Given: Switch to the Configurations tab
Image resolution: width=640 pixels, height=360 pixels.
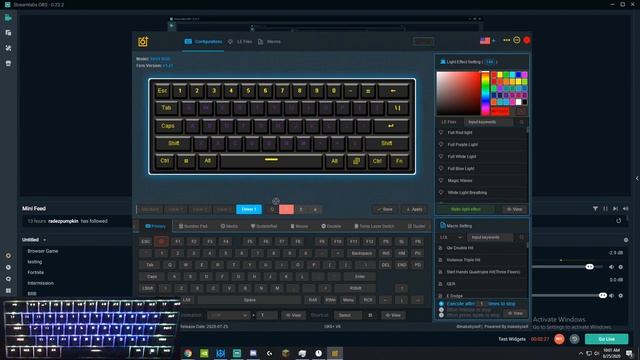Looking at the screenshot, I should [203, 42].
